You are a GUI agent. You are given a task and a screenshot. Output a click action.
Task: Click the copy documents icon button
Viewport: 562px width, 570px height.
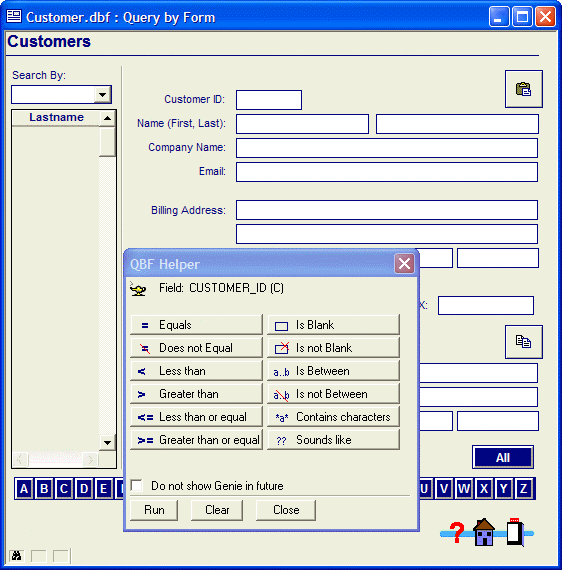523,342
